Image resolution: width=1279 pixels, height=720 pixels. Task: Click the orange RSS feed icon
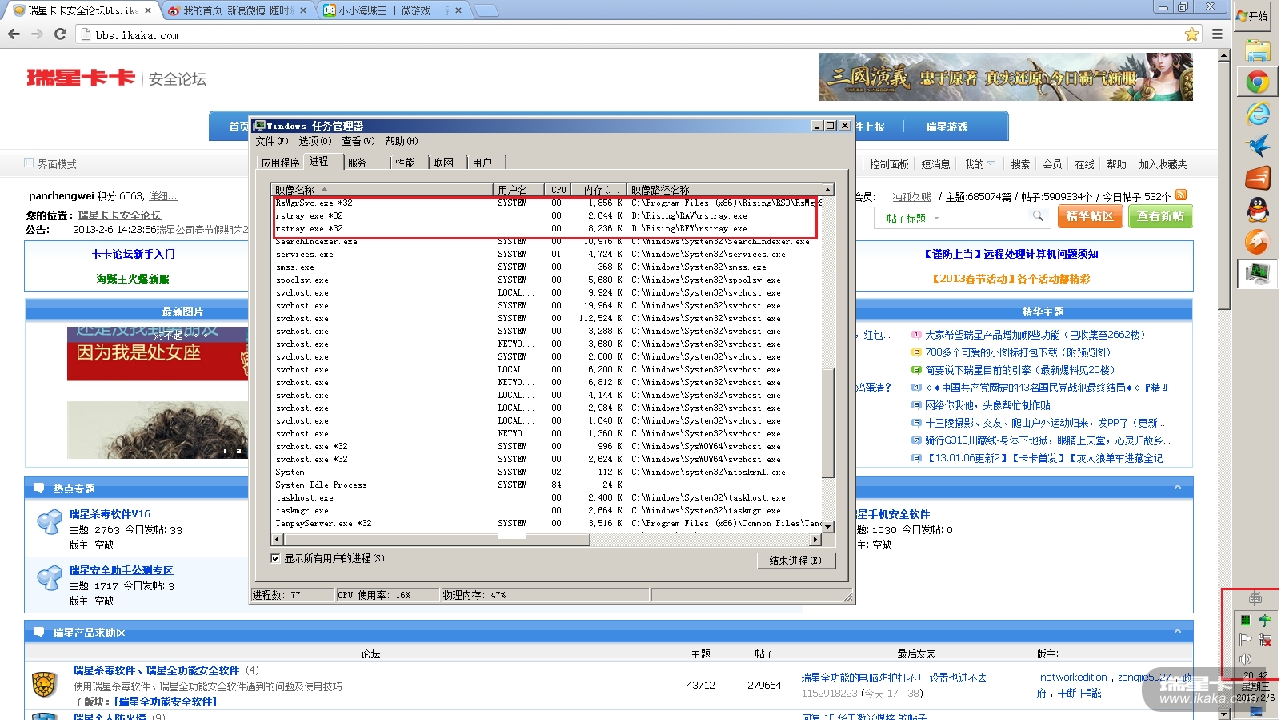[x=1181, y=195]
